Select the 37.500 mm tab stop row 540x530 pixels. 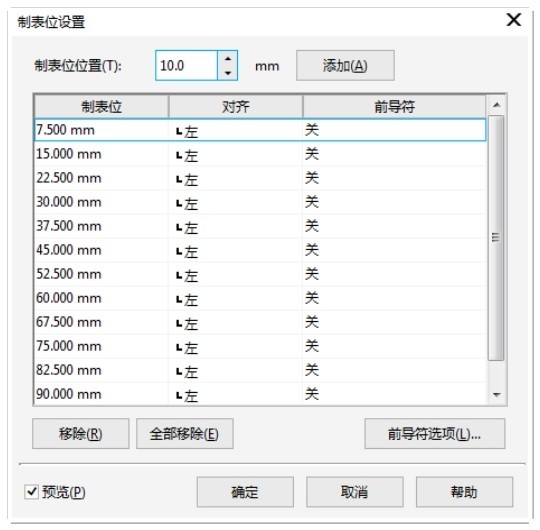[260, 226]
